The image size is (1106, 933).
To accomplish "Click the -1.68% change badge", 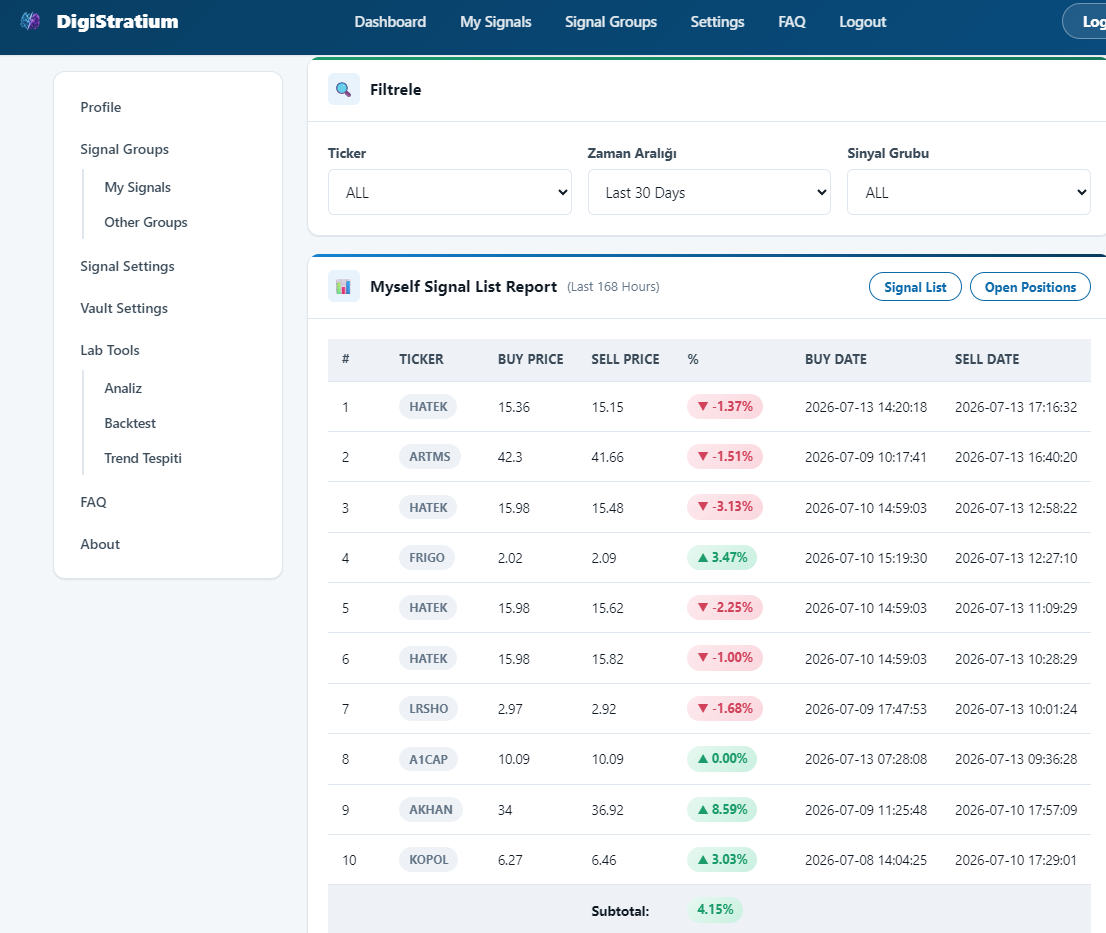I will 725,708.
